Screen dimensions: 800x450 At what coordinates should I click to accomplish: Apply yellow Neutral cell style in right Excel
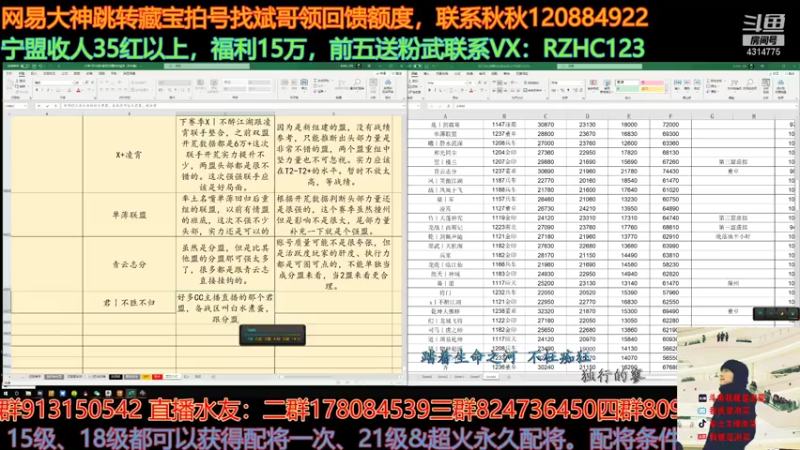[x=653, y=89]
